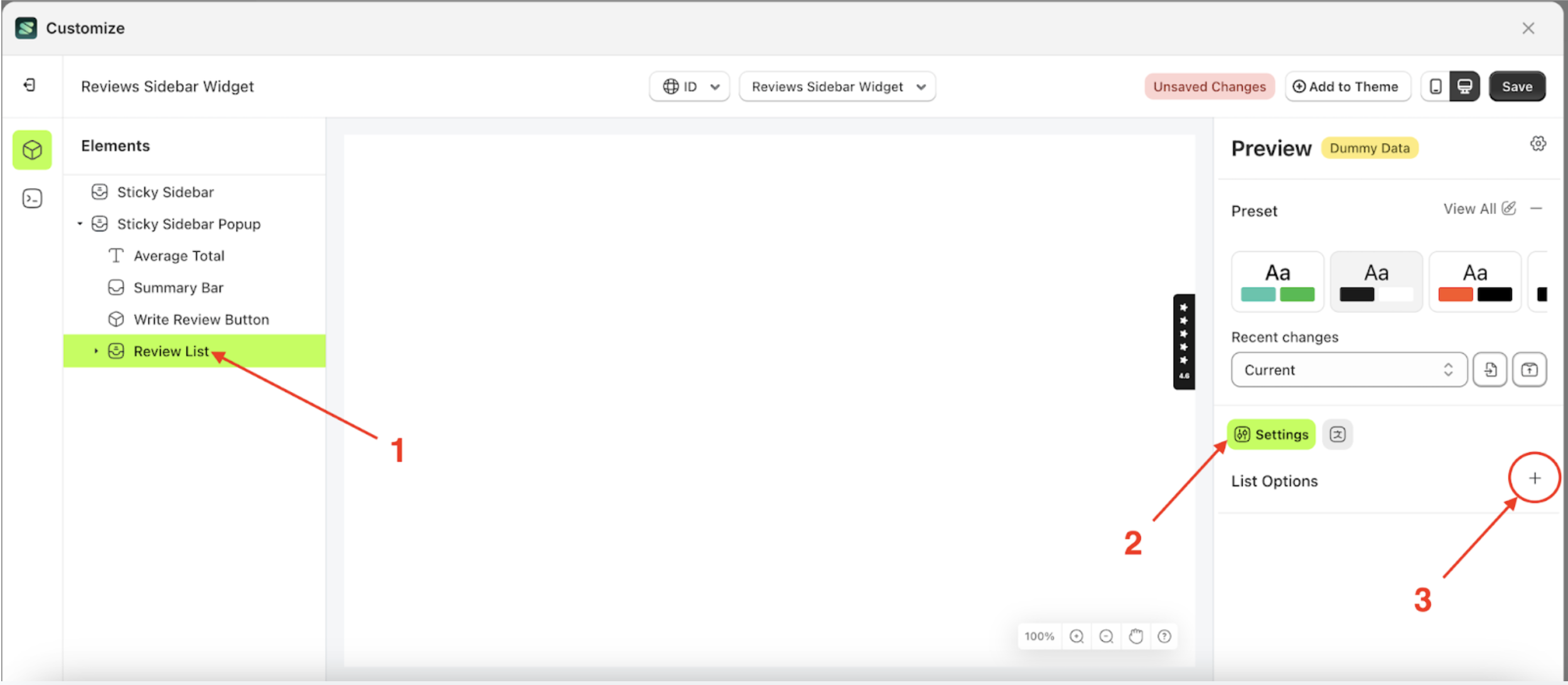This screenshot has height=685, width=1568.
Task: Select Sticky Sidebar in the Elements list
Action: click(x=165, y=192)
